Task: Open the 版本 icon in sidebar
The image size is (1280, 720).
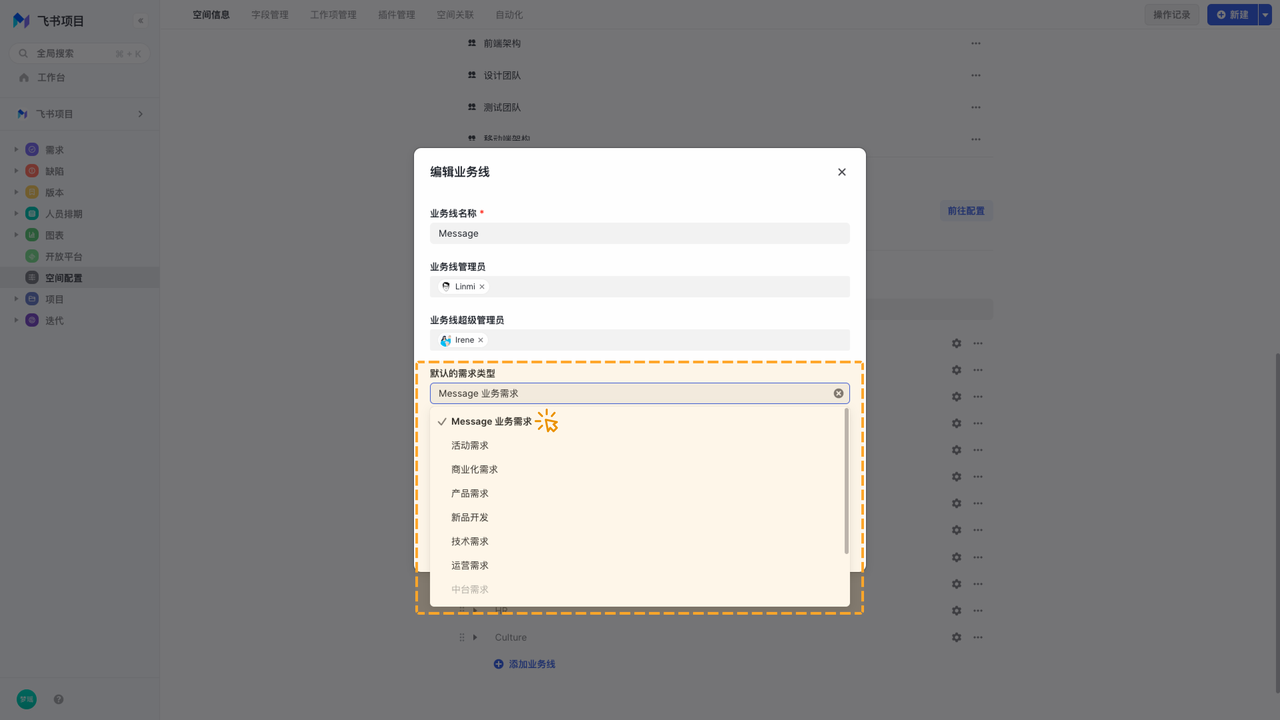Action: tap(32, 192)
